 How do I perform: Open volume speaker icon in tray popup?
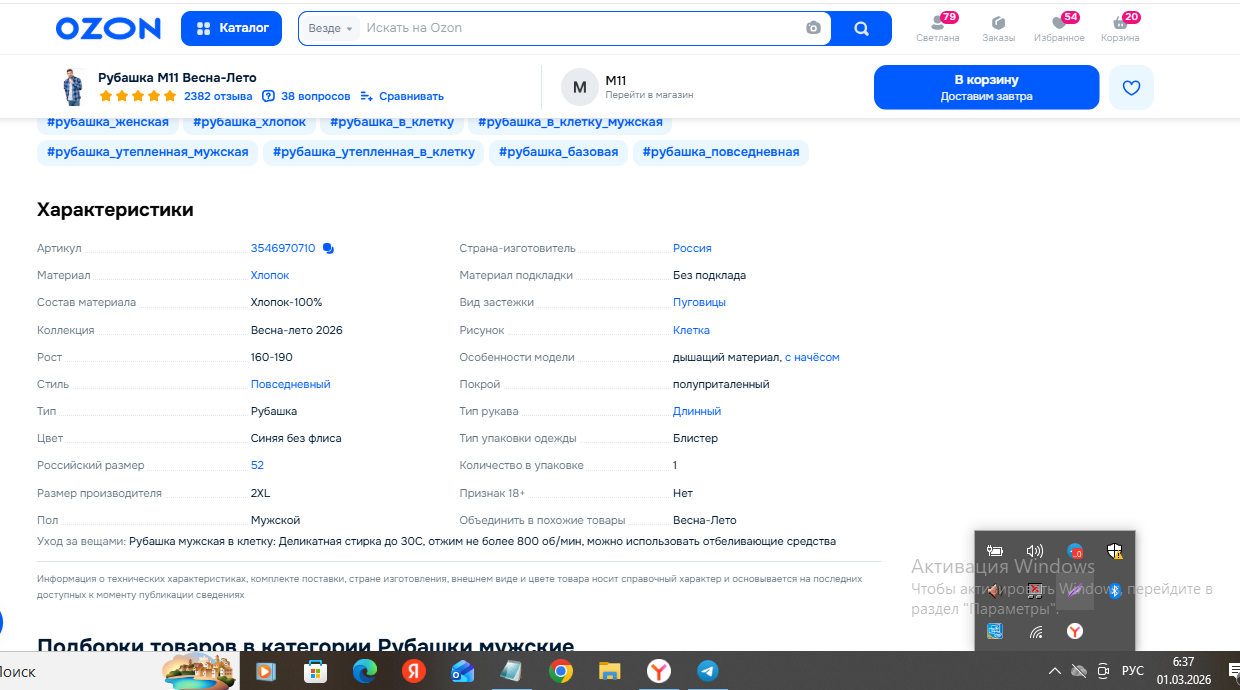click(1035, 551)
